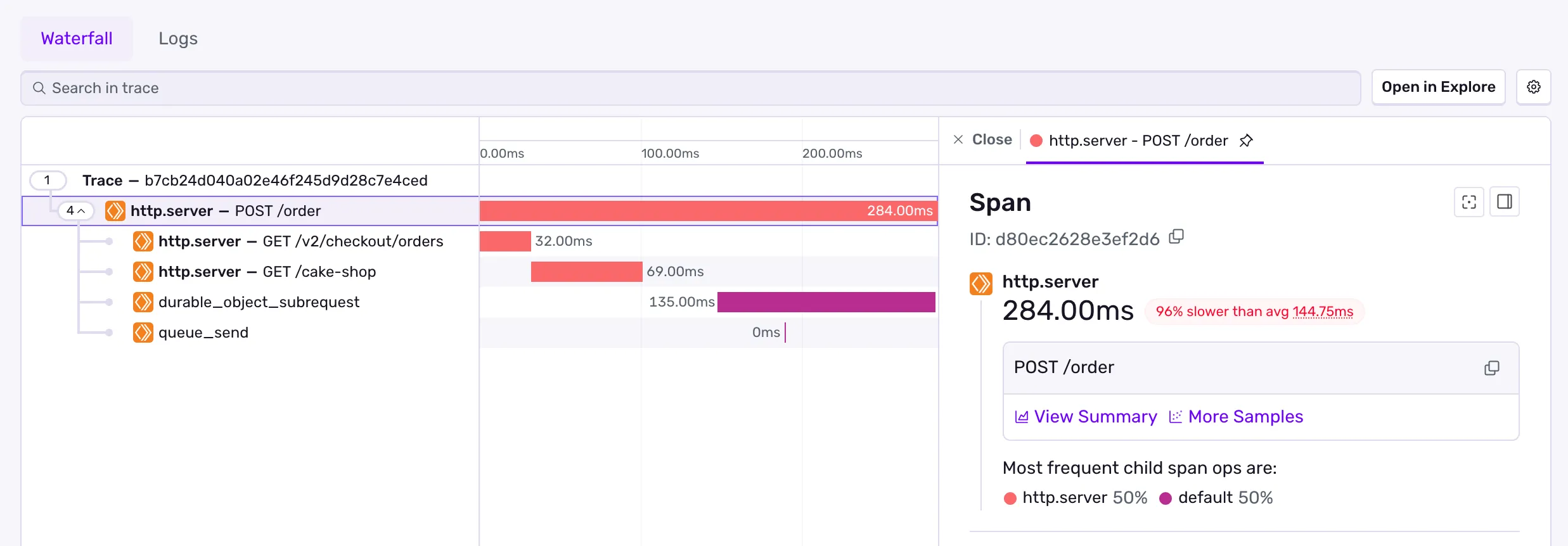
Task: Select the GET /v2/checkout/orders span row
Action: pos(300,241)
